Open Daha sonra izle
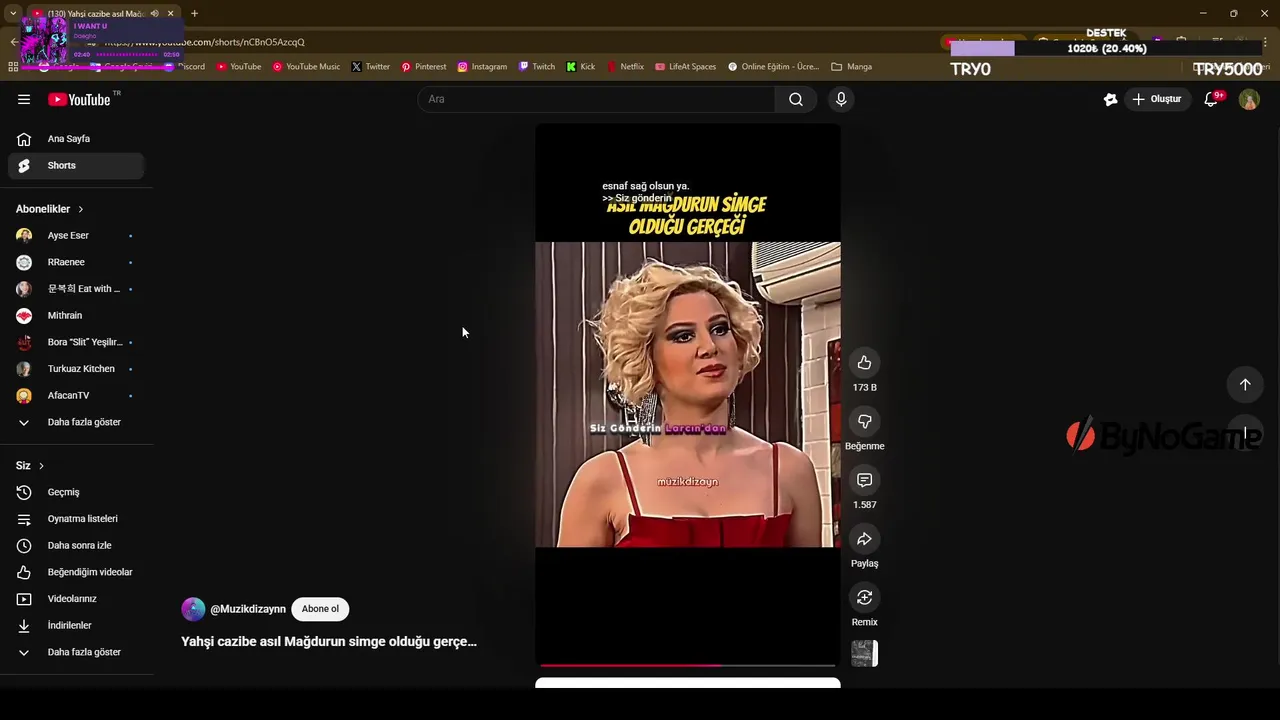This screenshot has width=1280, height=720. (x=76, y=546)
